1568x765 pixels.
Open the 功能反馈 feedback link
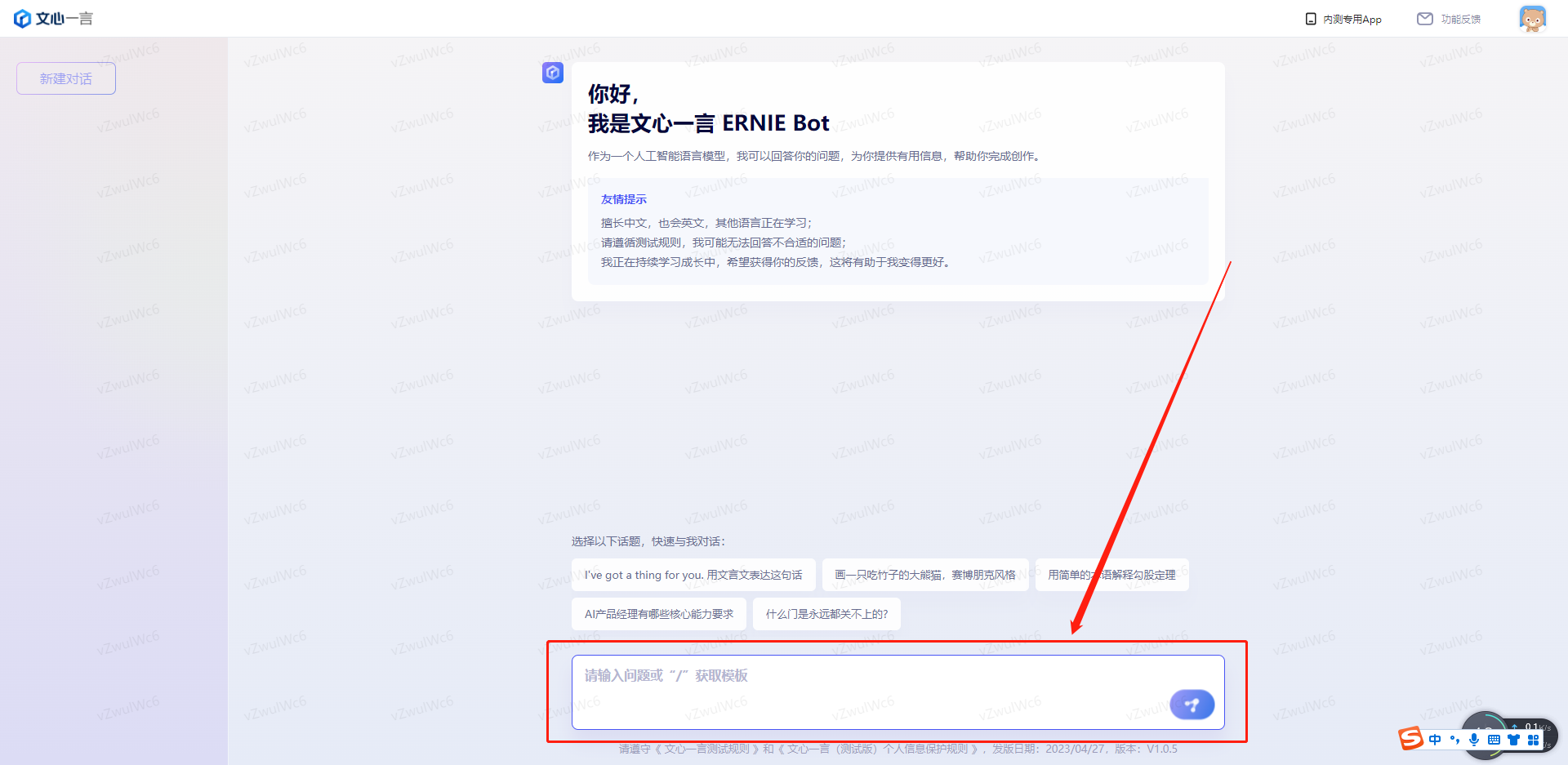1461,19
